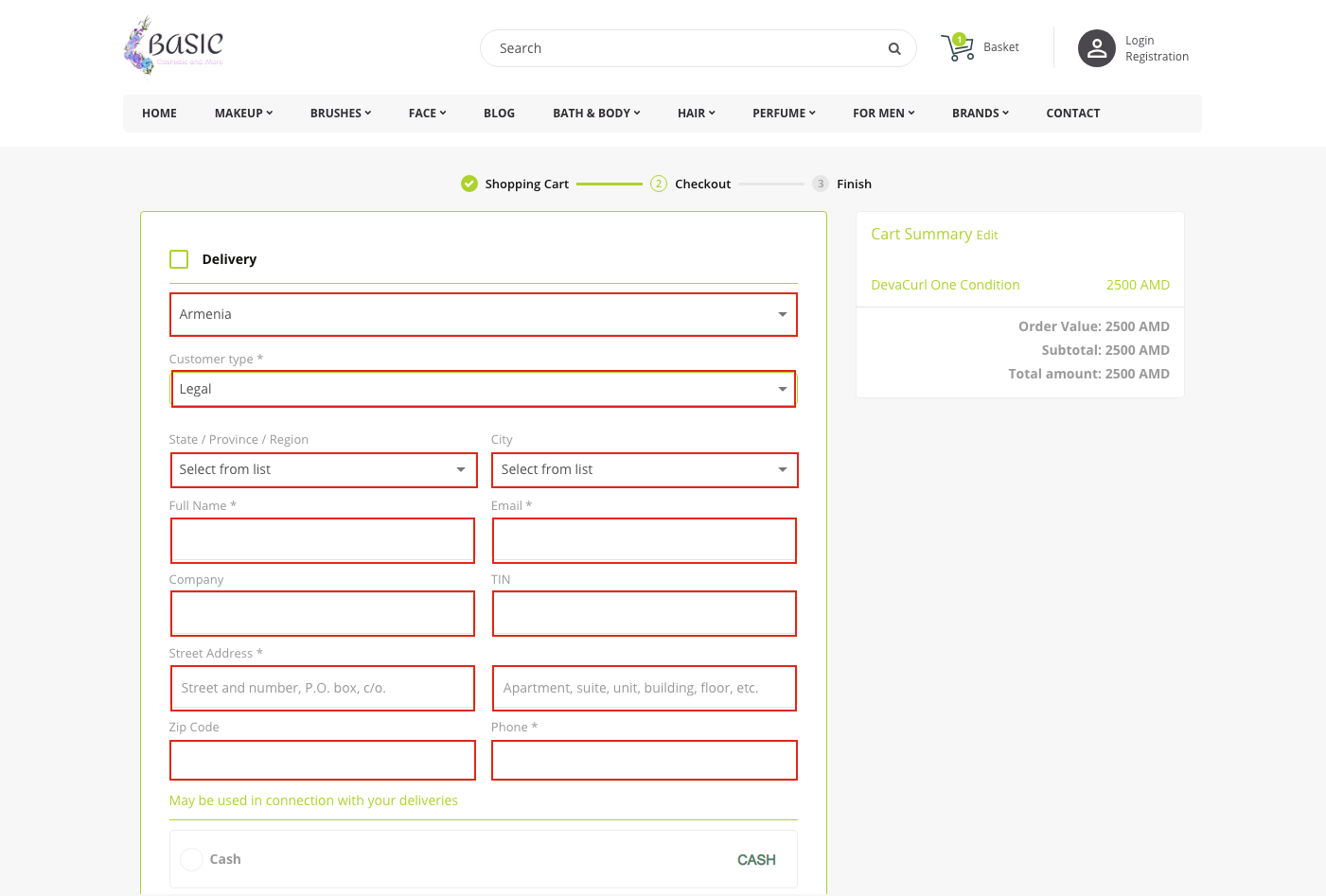Expand the For Men menu
This screenshot has width=1326, height=896.
pyautogui.click(x=884, y=114)
